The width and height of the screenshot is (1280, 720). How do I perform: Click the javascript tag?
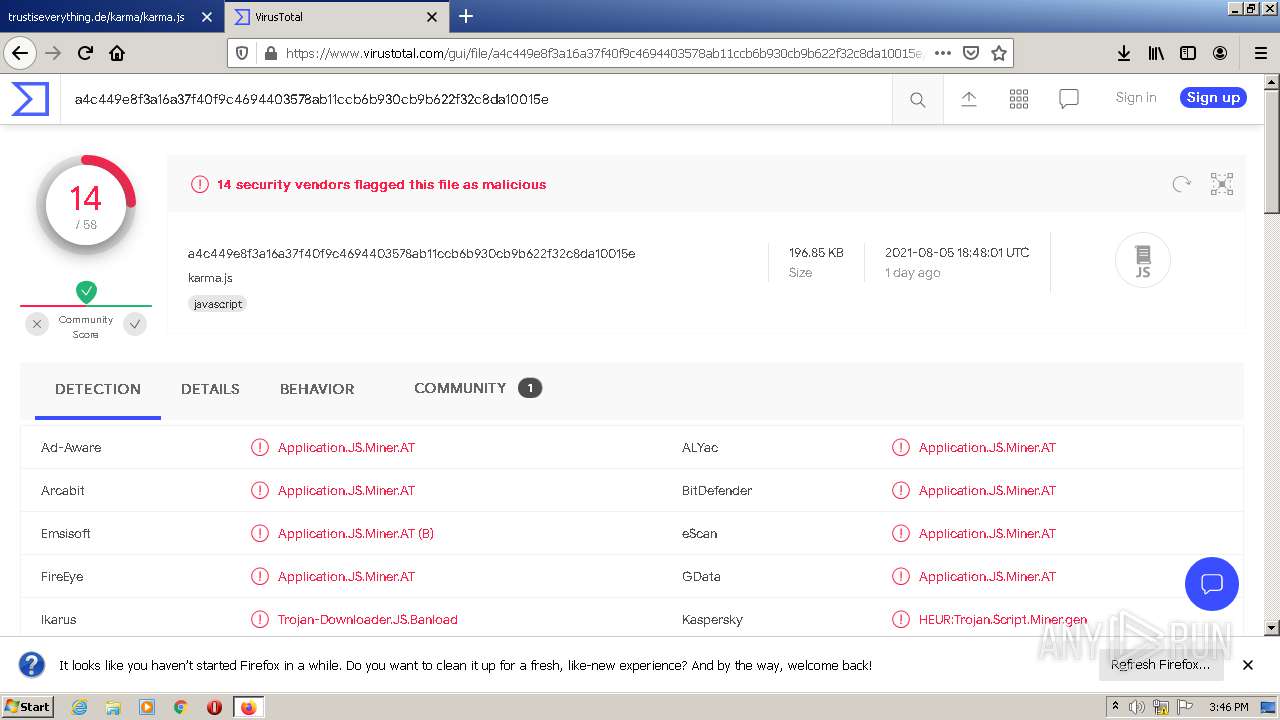coord(218,304)
